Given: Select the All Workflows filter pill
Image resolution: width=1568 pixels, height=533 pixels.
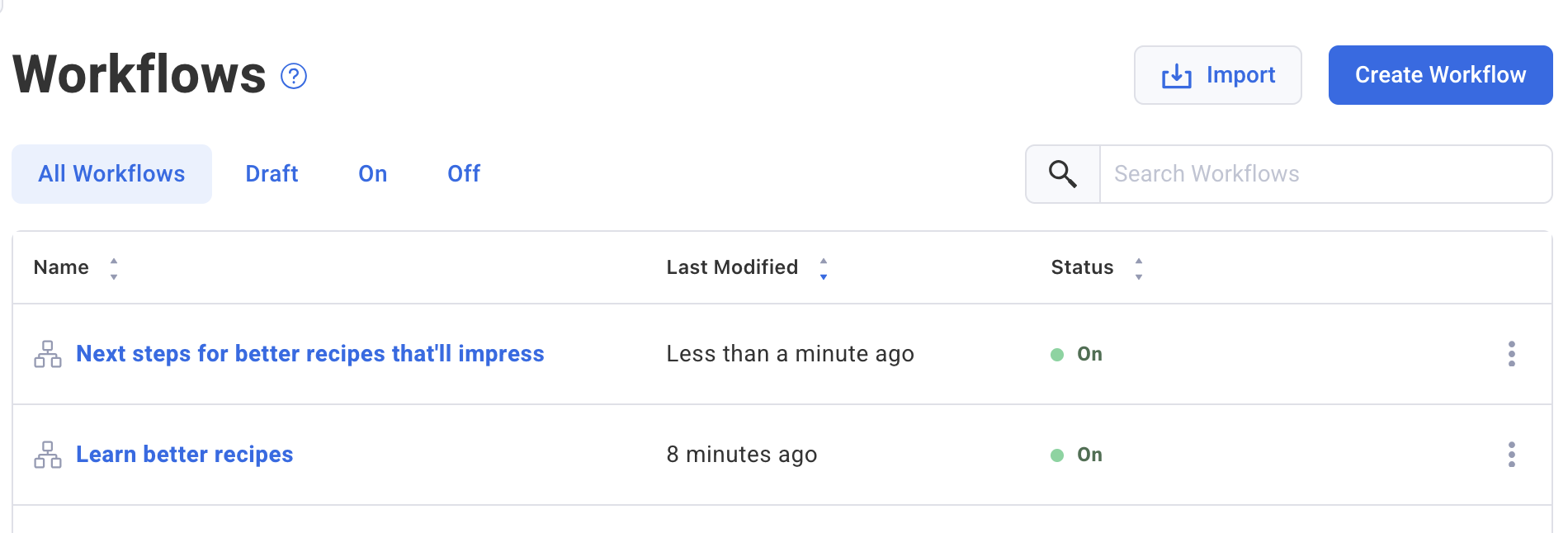Looking at the screenshot, I should pos(111,173).
